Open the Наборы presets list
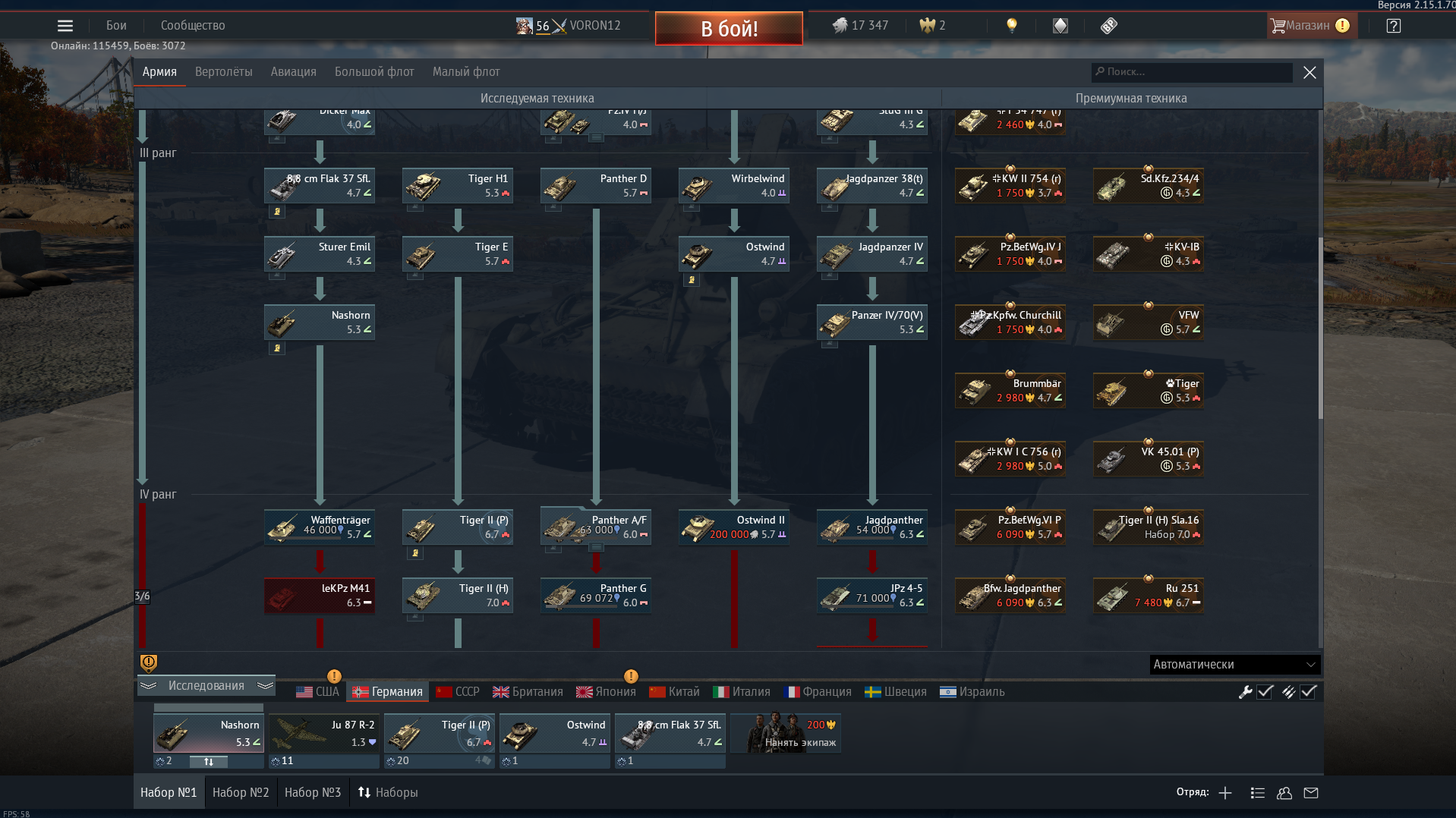1456x818 pixels. coord(388,793)
